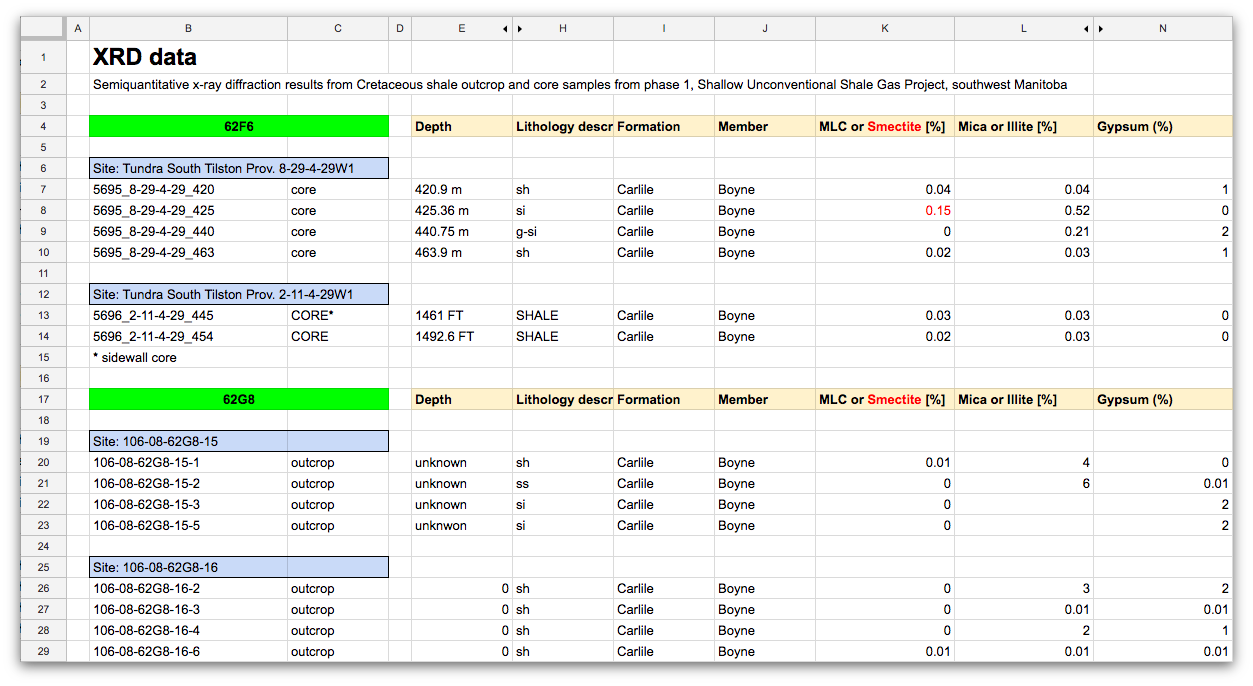Select sample cell '106-08-62G8-16-2'
Viewport: 1253px width, 686px height.
pos(188,589)
